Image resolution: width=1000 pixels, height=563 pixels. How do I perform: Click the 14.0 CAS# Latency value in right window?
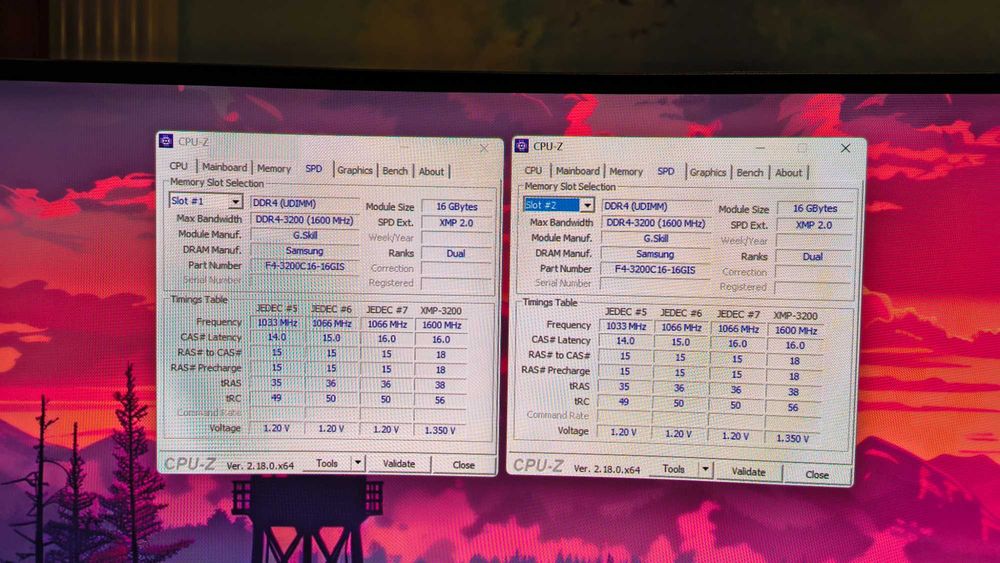pos(625,341)
